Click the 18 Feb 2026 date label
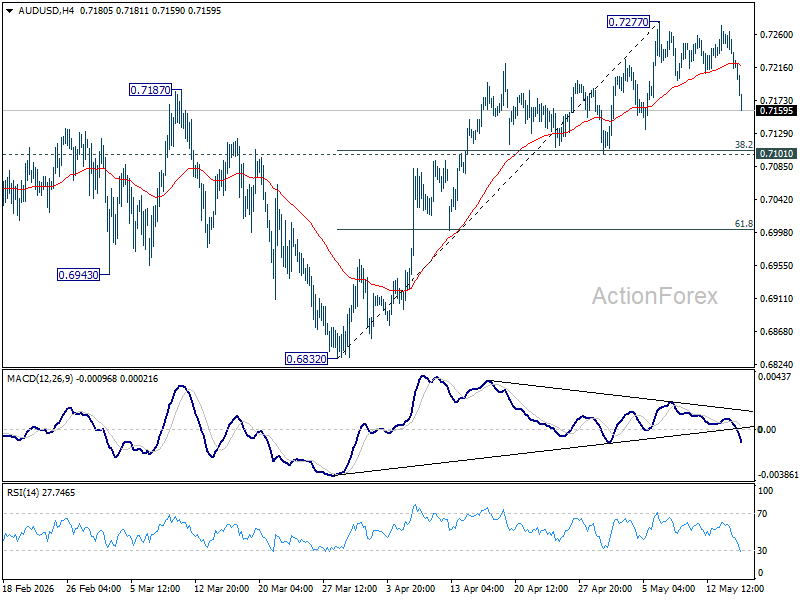The image size is (800, 600). (x=28, y=589)
